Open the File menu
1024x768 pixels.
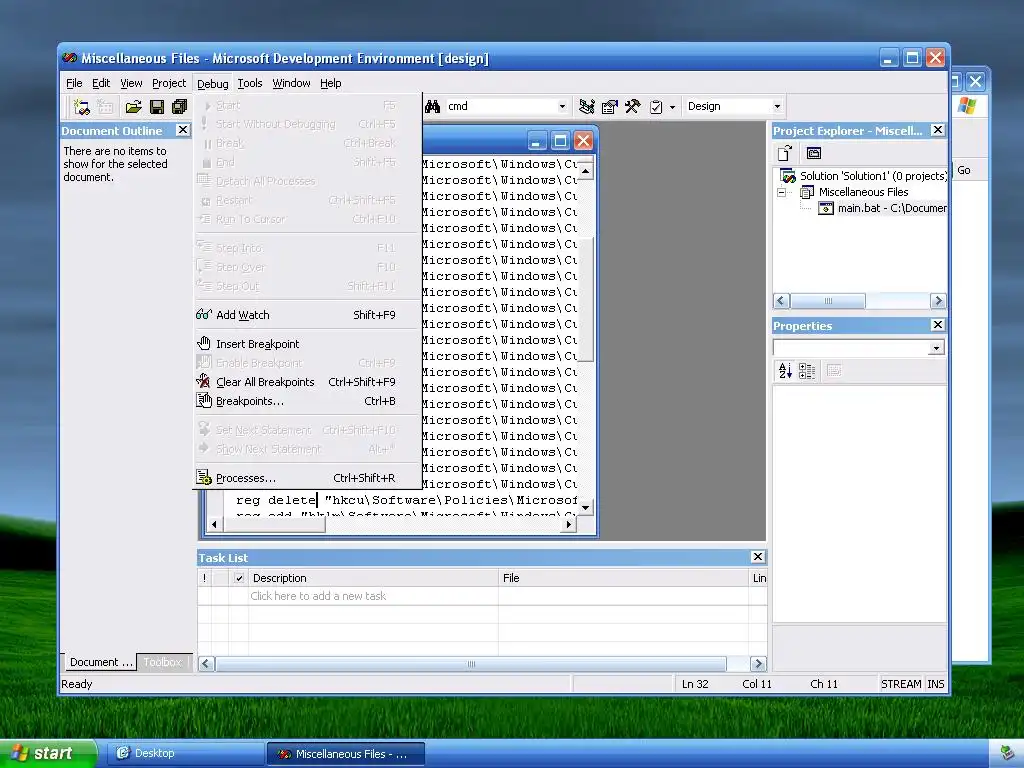pyautogui.click(x=74, y=83)
